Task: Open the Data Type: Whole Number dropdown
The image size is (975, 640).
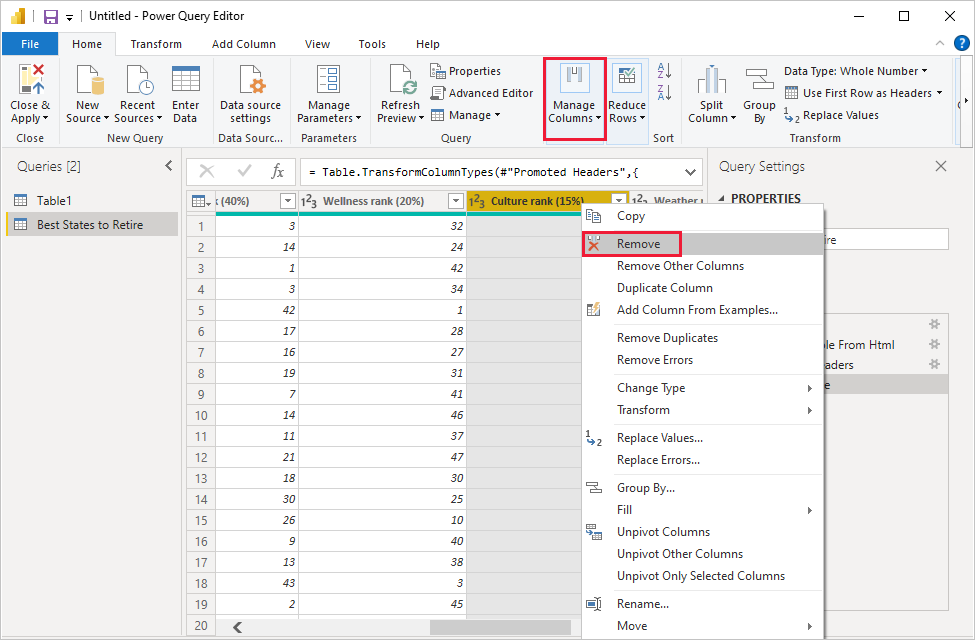Action: pyautogui.click(x=856, y=71)
